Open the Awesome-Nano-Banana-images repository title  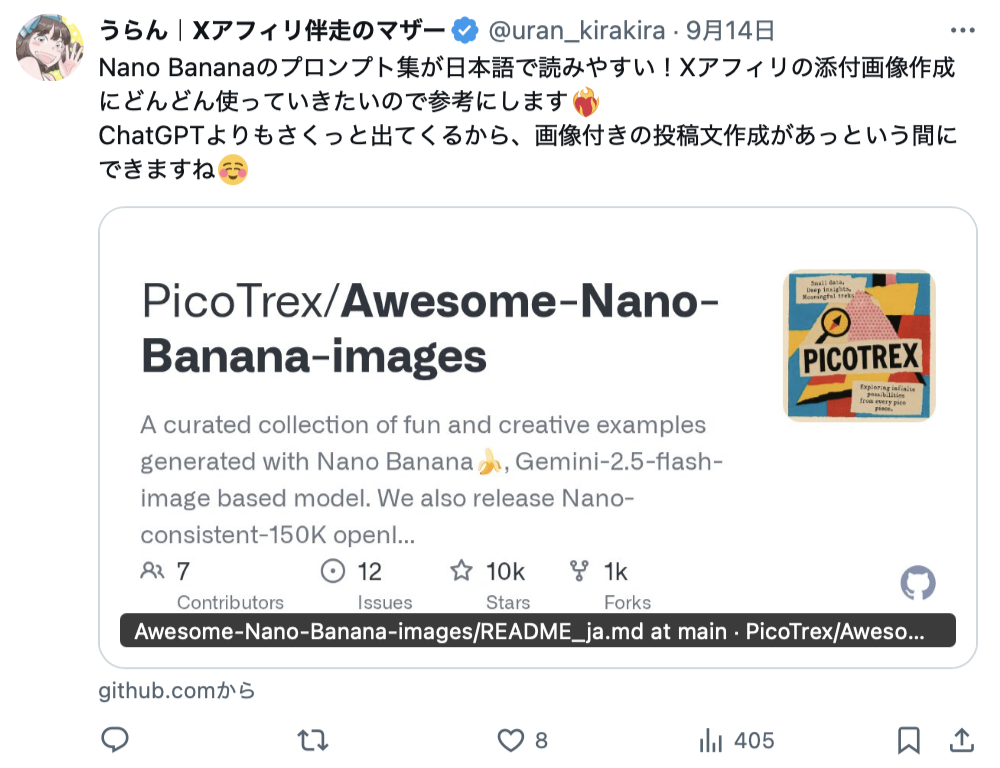pyautogui.click(x=430, y=328)
